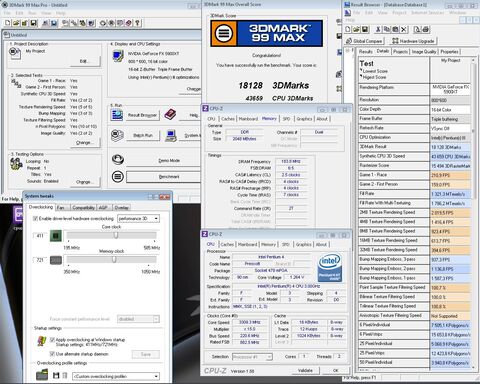
Task: Click Save icon in Result Browser toolbar
Action: coord(365,29)
